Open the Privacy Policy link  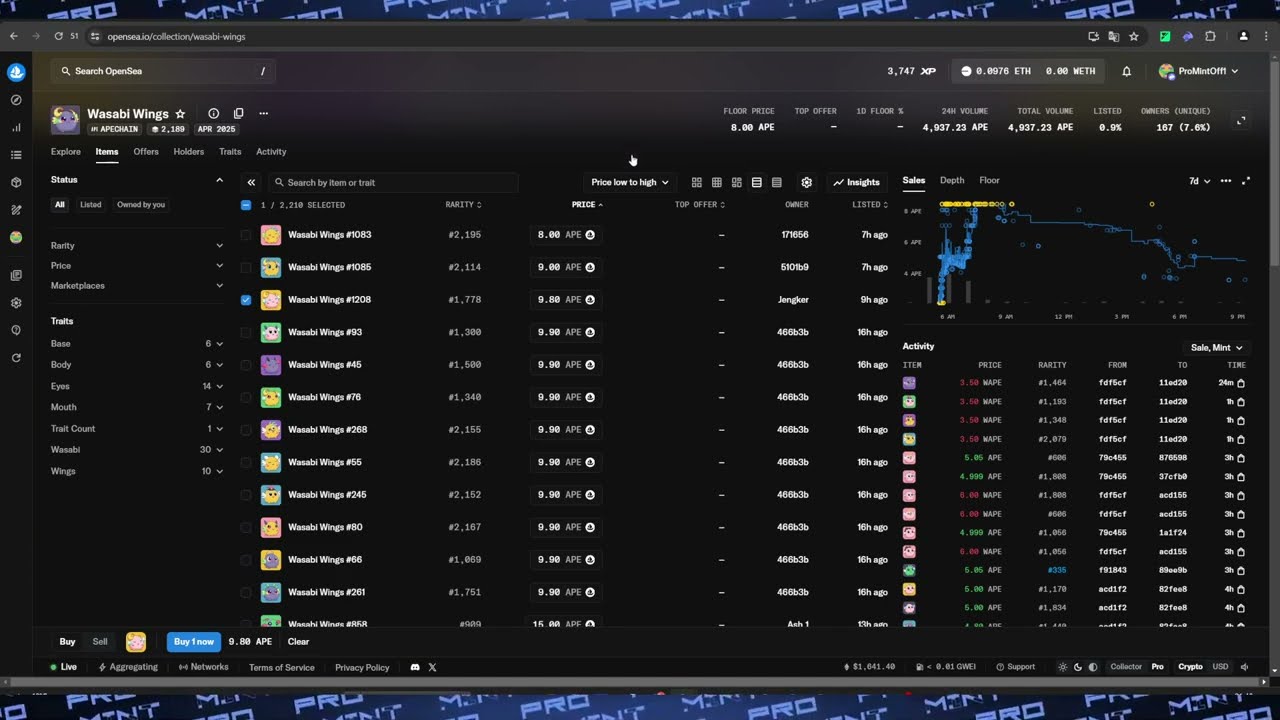pos(362,667)
